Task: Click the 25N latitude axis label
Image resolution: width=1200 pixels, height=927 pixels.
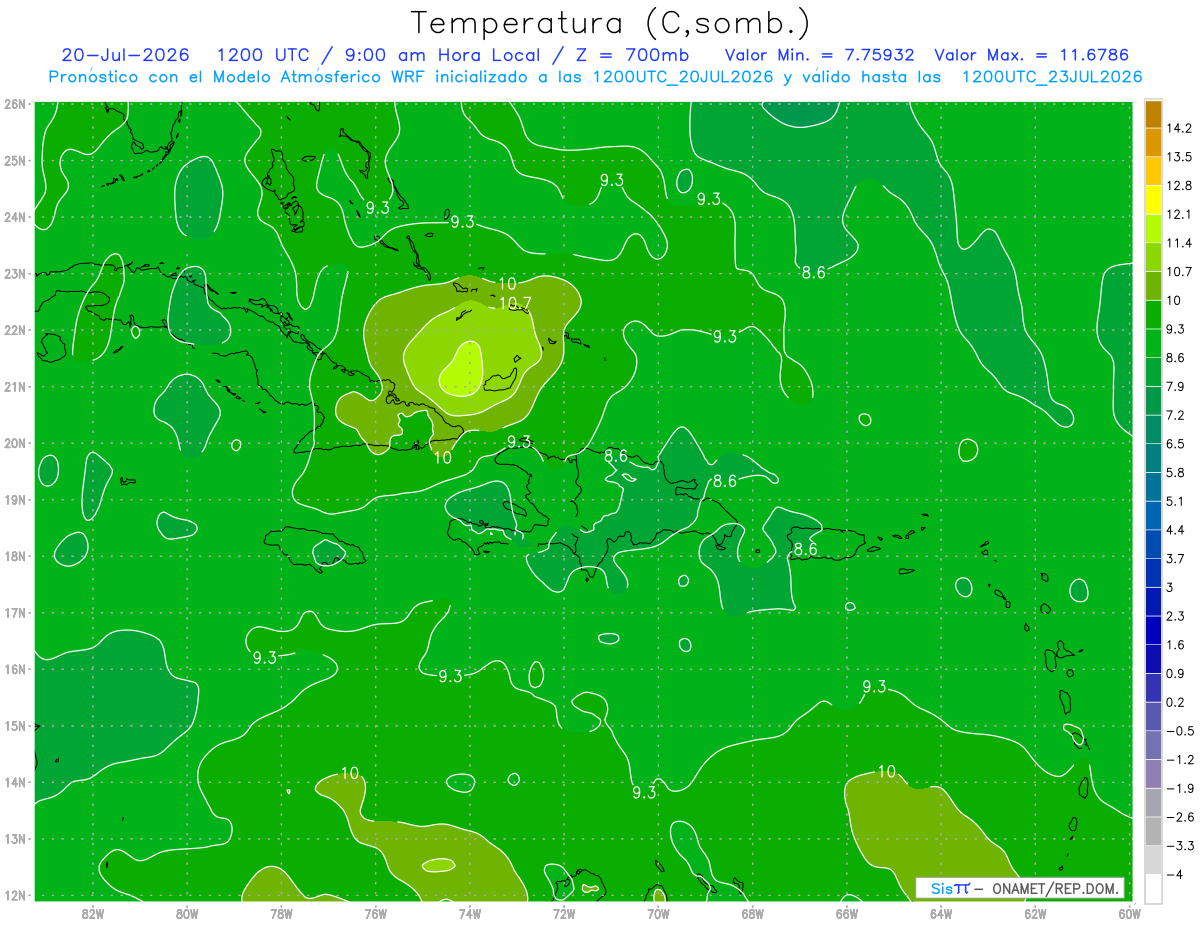Action: point(15,160)
